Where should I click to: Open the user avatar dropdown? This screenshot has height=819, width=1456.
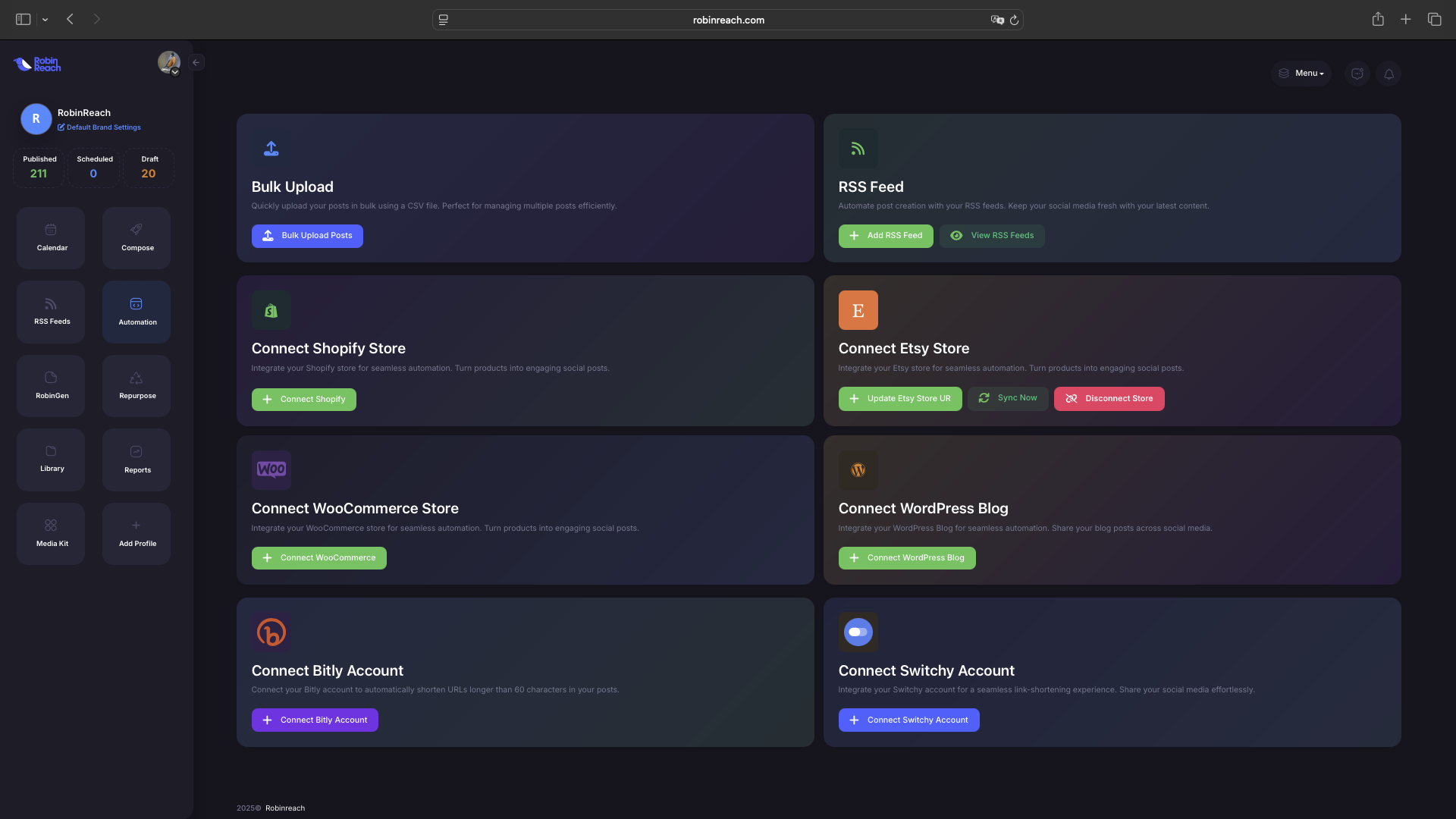169,63
